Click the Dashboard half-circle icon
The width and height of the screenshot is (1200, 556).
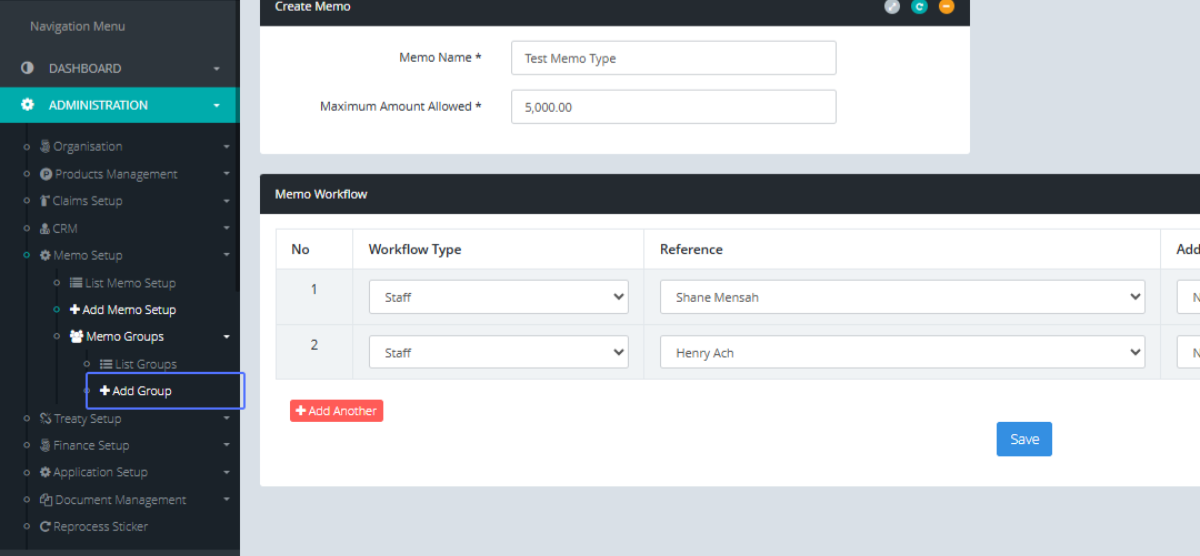28,68
